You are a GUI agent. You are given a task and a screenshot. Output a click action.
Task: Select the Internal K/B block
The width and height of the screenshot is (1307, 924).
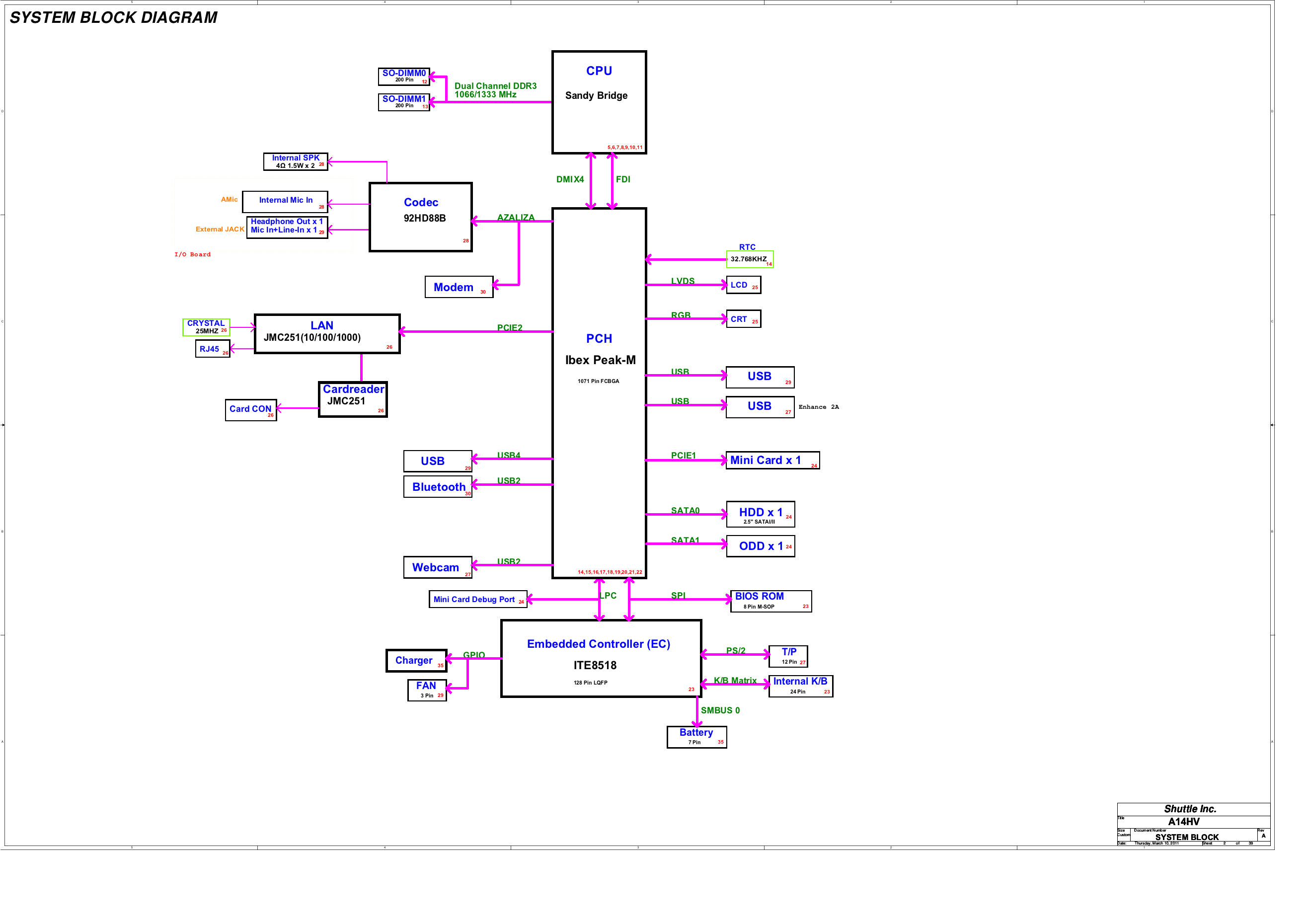tap(800, 686)
